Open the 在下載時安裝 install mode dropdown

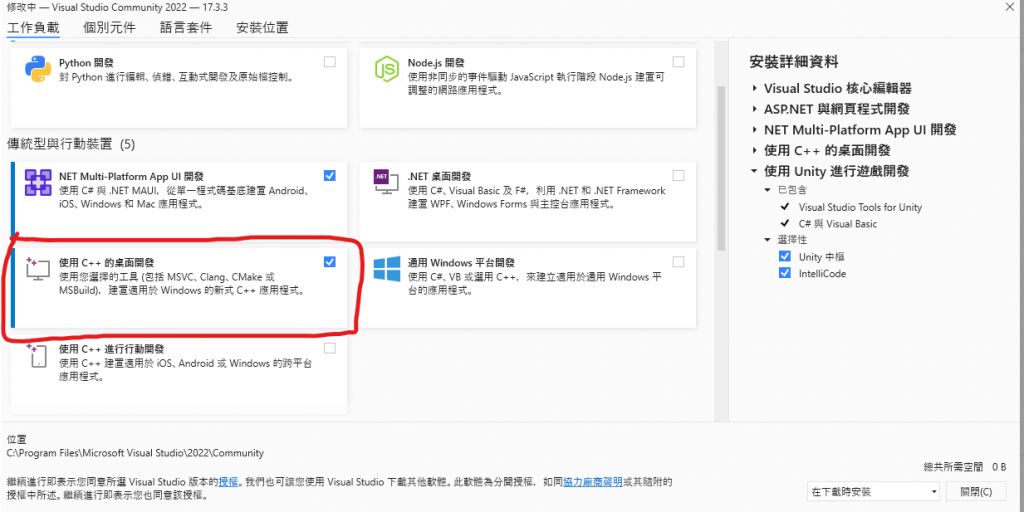(874, 492)
